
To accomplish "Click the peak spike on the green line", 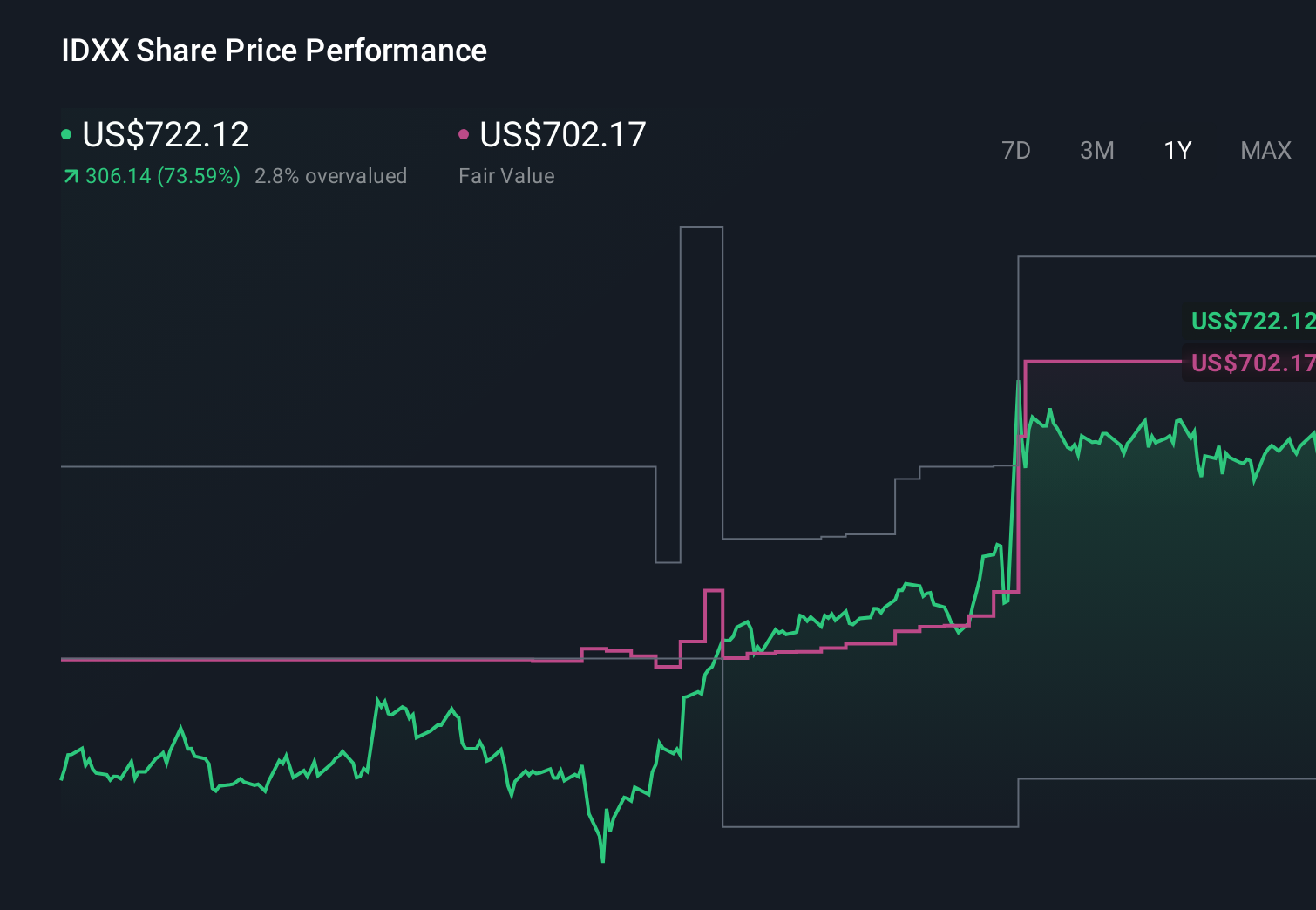I will coord(1018,379).
